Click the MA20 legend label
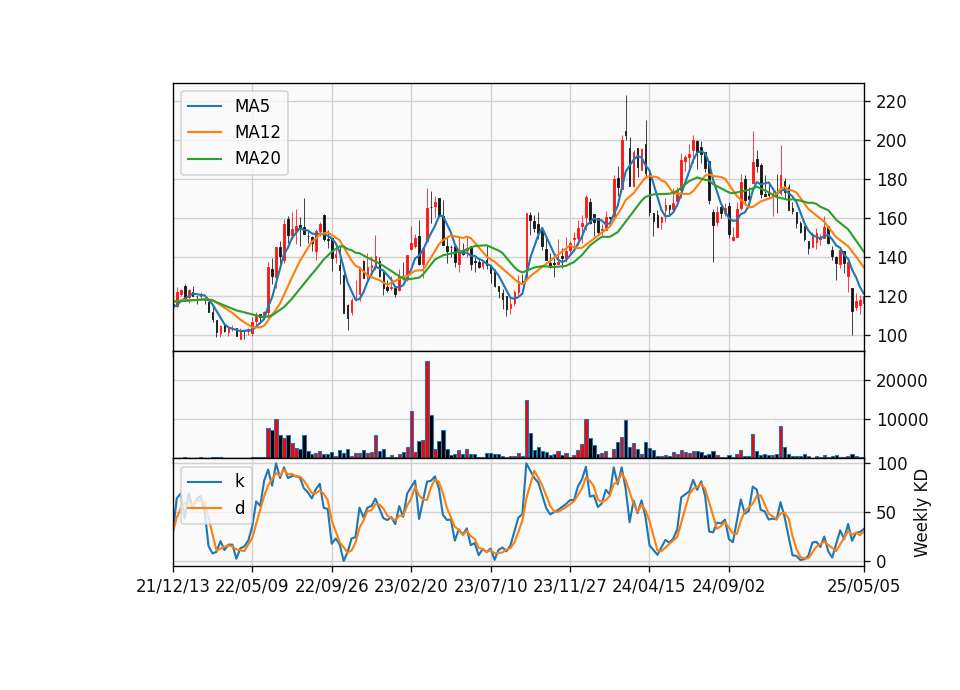Screen dimensions: 960x690 [257, 158]
